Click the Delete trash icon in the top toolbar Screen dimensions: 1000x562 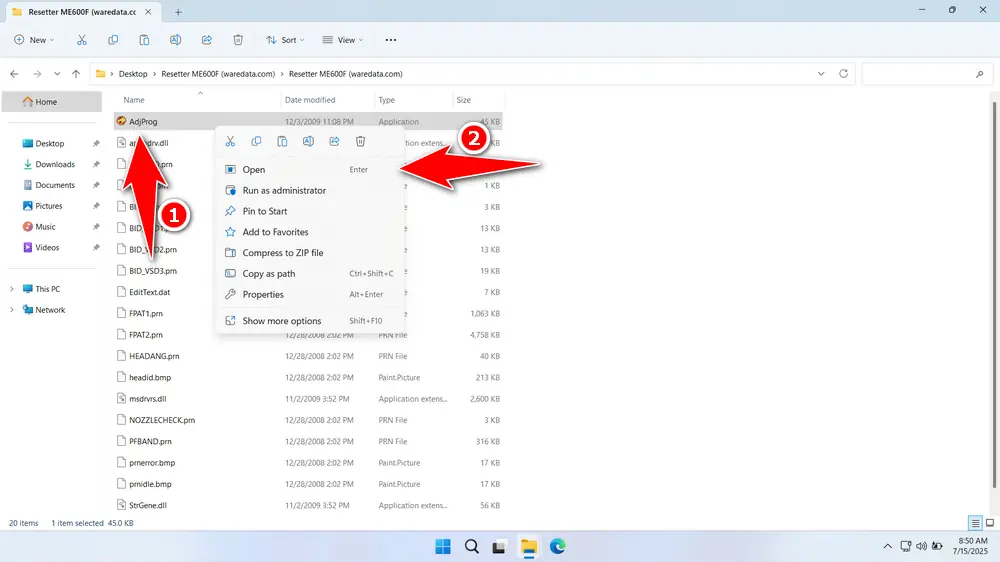pyautogui.click(x=238, y=40)
